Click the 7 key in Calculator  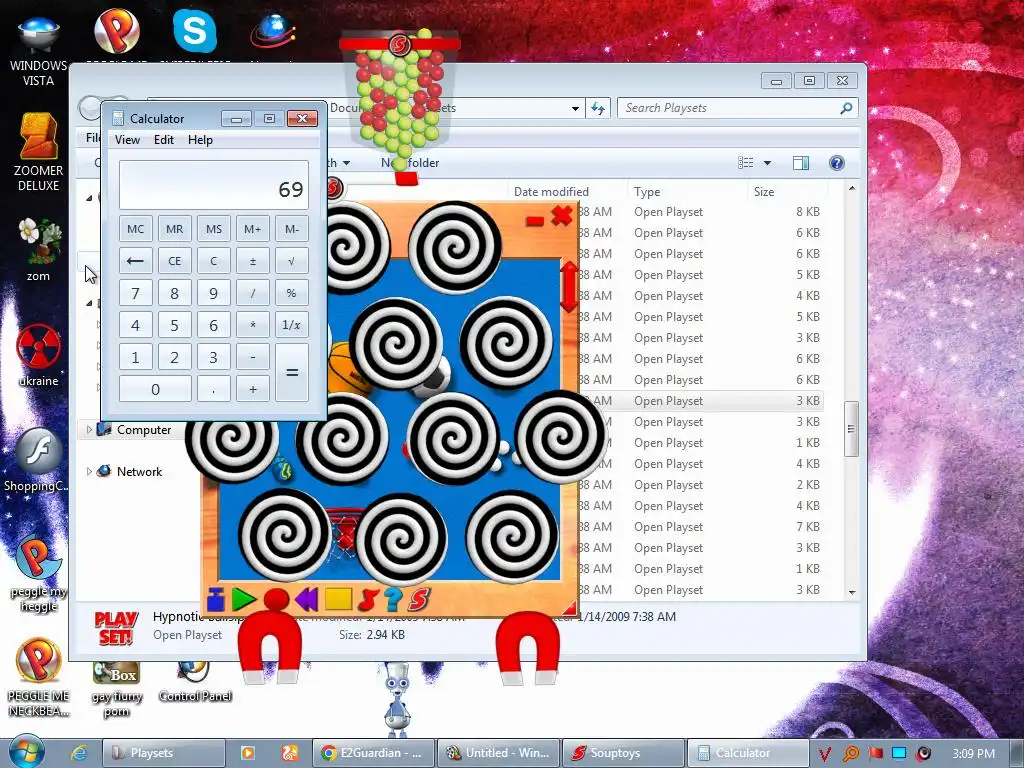click(x=136, y=293)
